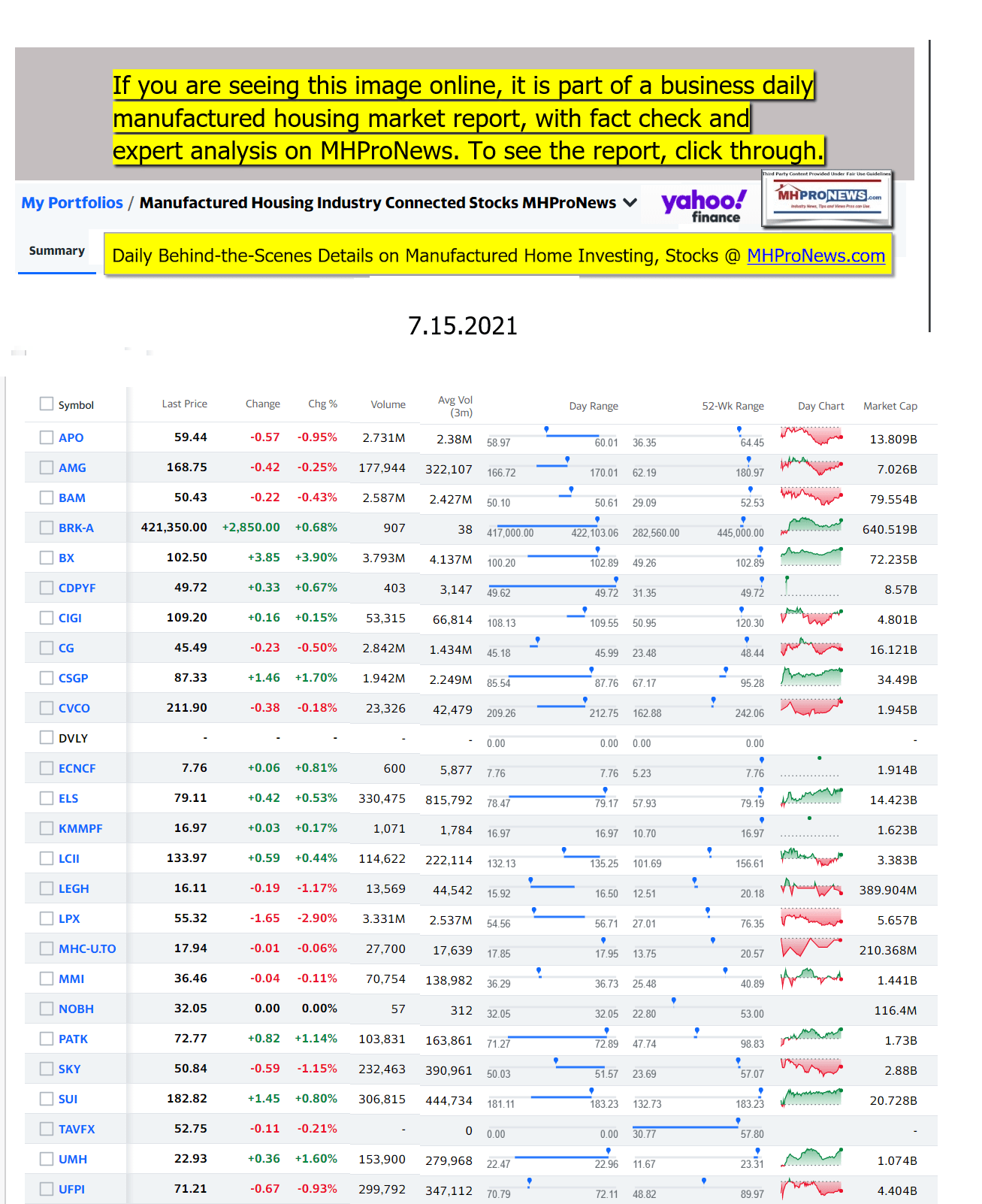Sort by the Chg % column header

[x=322, y=404]
